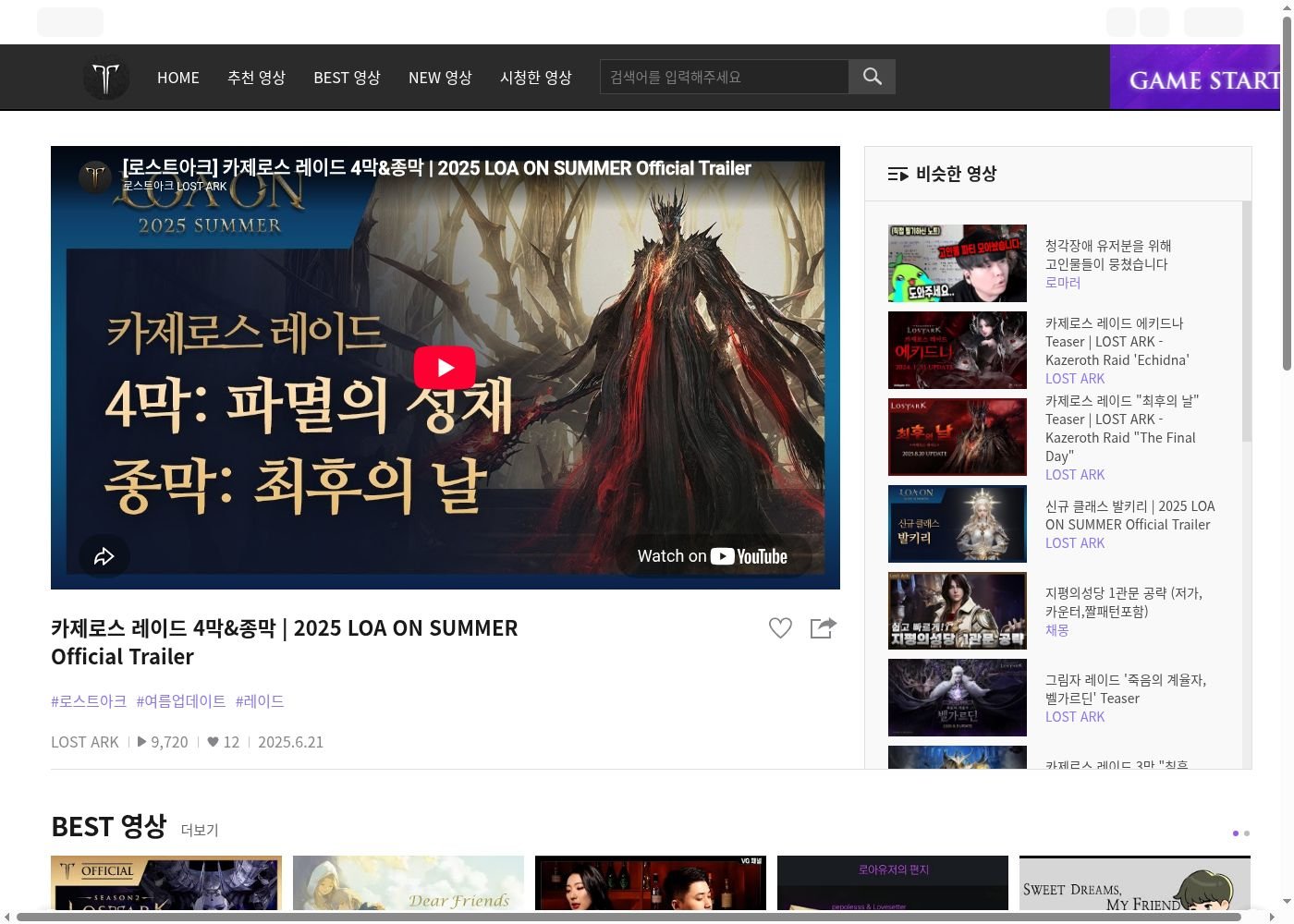Open the 에키드나 Teaser video thumbnail
This screenshot has width=1294, height=924.
pos(958,350)
